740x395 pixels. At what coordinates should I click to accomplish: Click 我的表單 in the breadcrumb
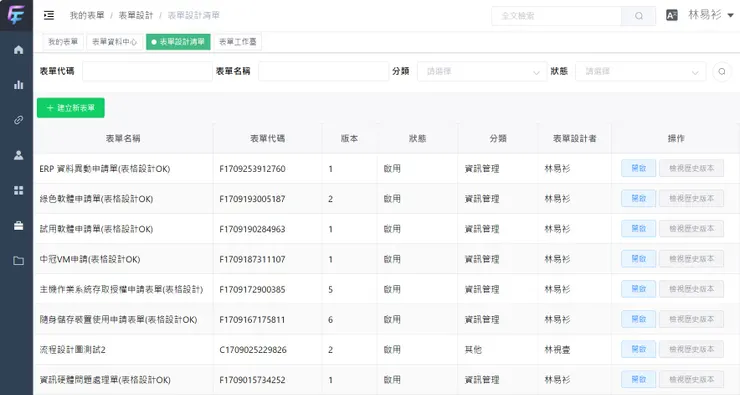[x=87, y=16]
